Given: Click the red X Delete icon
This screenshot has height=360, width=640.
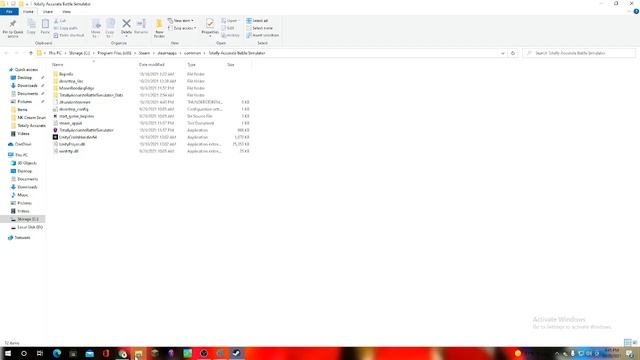Looking at the screenshot, I should point(126,23).
